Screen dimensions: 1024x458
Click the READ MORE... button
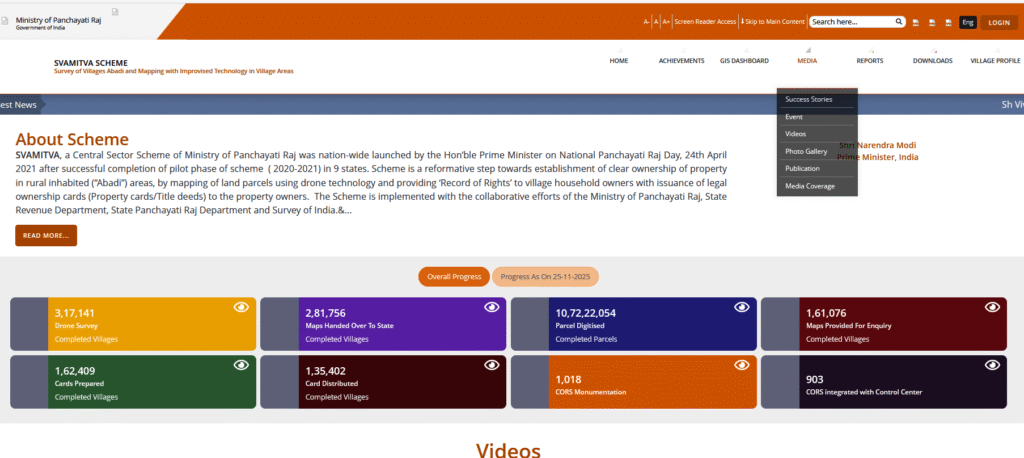pos(46,236)
